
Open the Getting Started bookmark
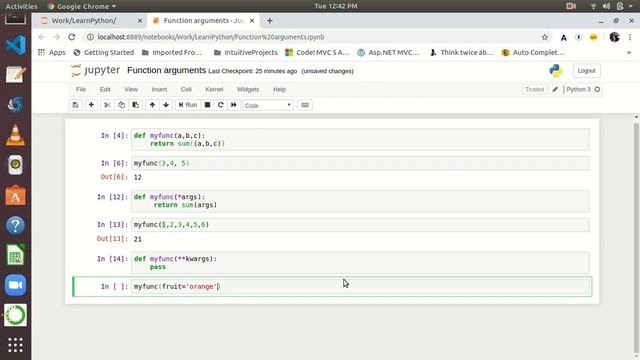point(104,52)
